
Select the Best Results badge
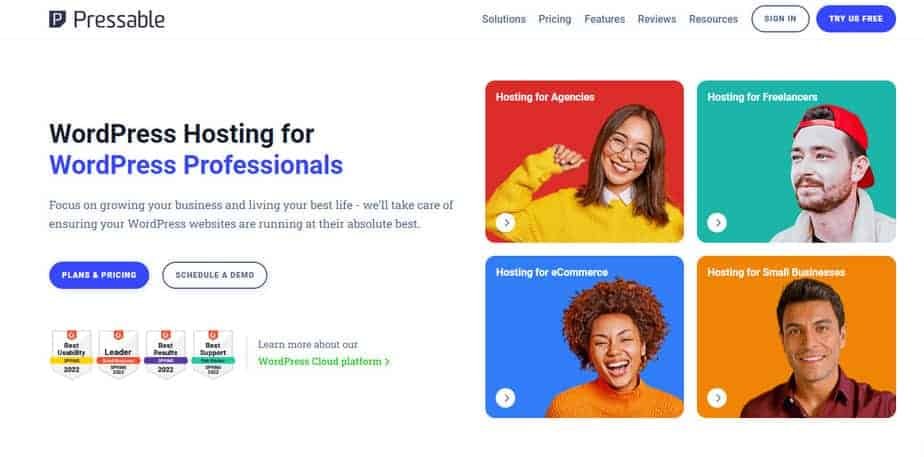(166, 354)
